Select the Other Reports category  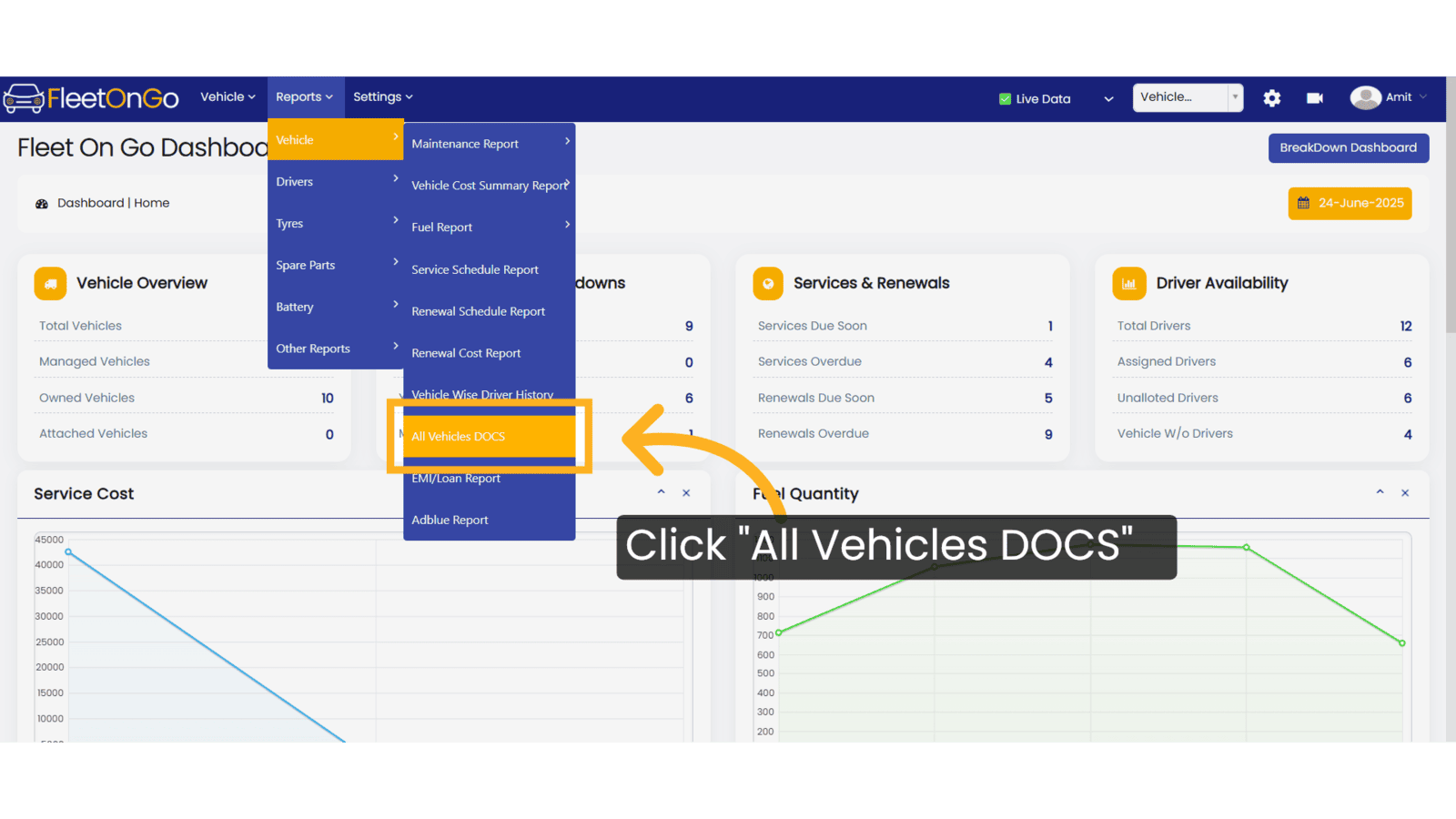pyautogui.click(x=335, y=349)
